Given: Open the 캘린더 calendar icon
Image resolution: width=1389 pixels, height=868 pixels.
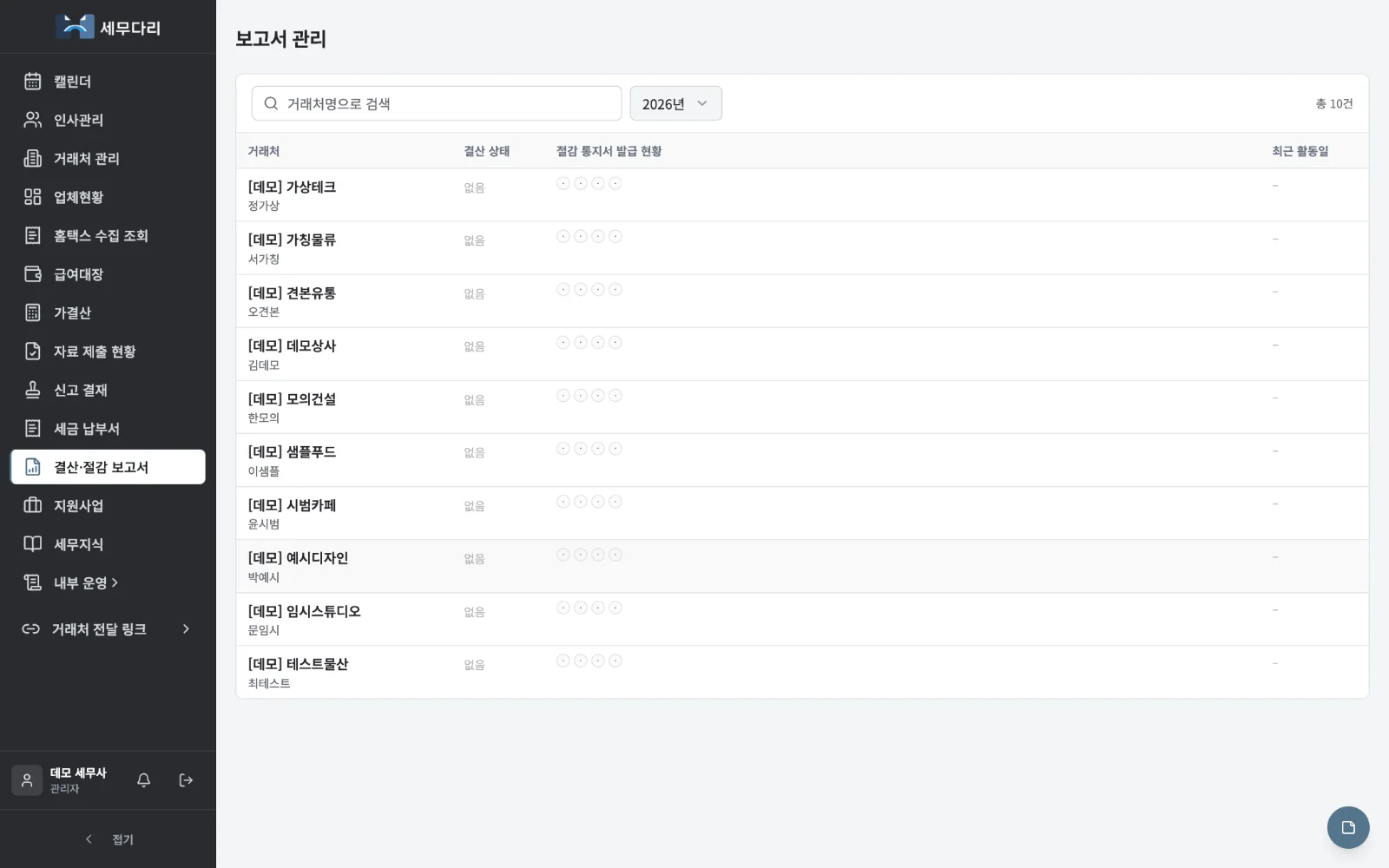Looking at the screenshot, I should coord(33,82).
